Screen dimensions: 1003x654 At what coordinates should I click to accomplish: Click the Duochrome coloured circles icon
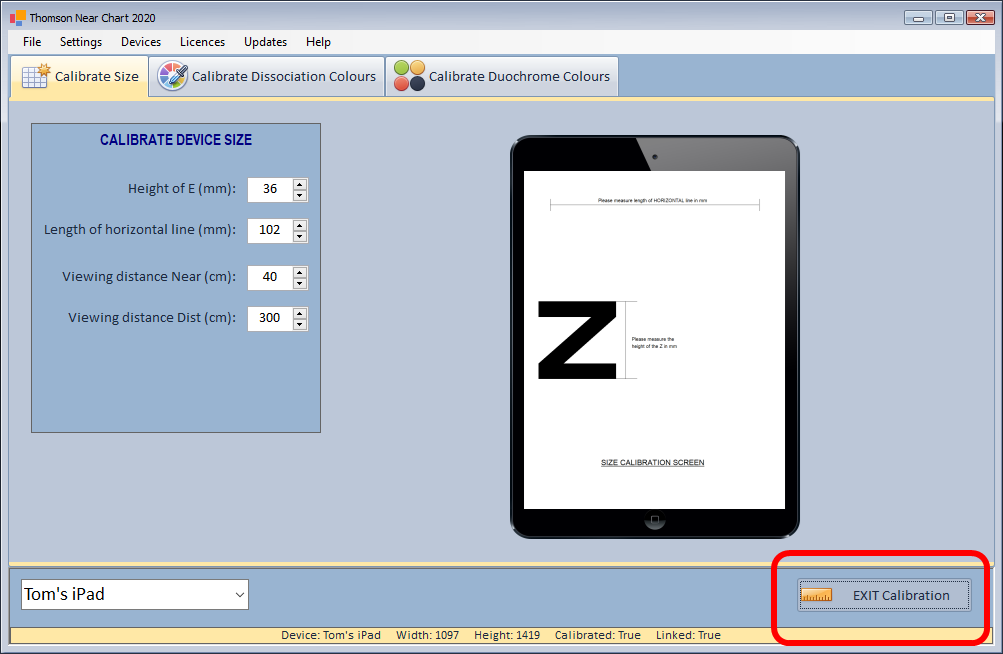coord(409,77)
